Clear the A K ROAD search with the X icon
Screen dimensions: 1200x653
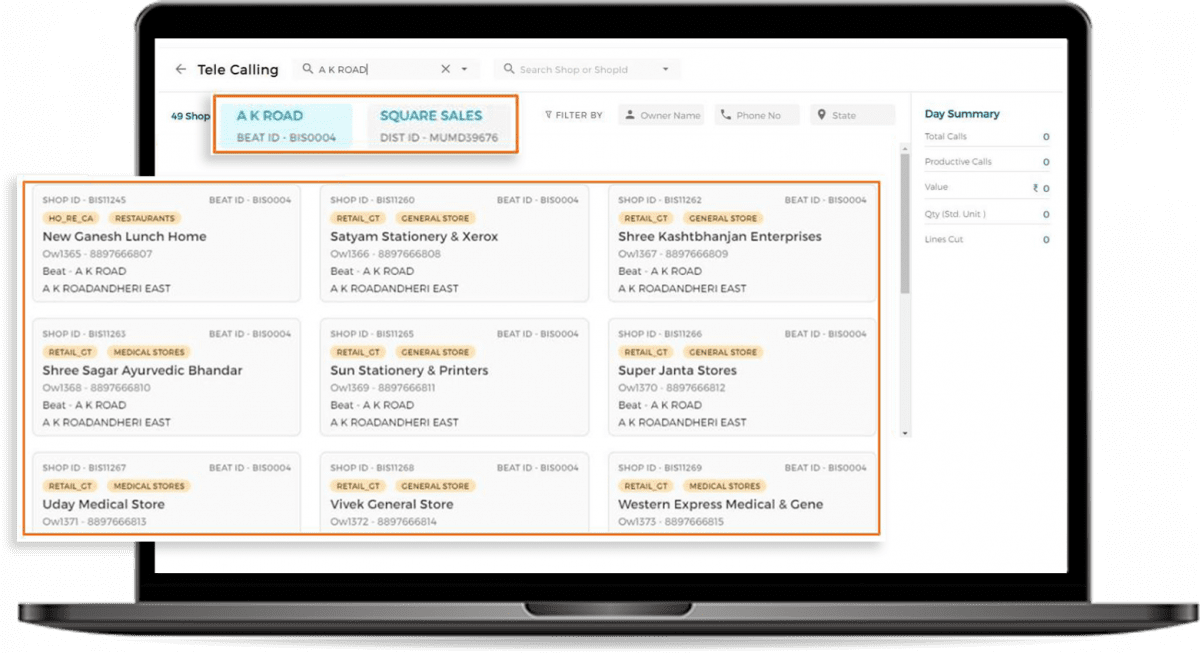click(444, 69)
